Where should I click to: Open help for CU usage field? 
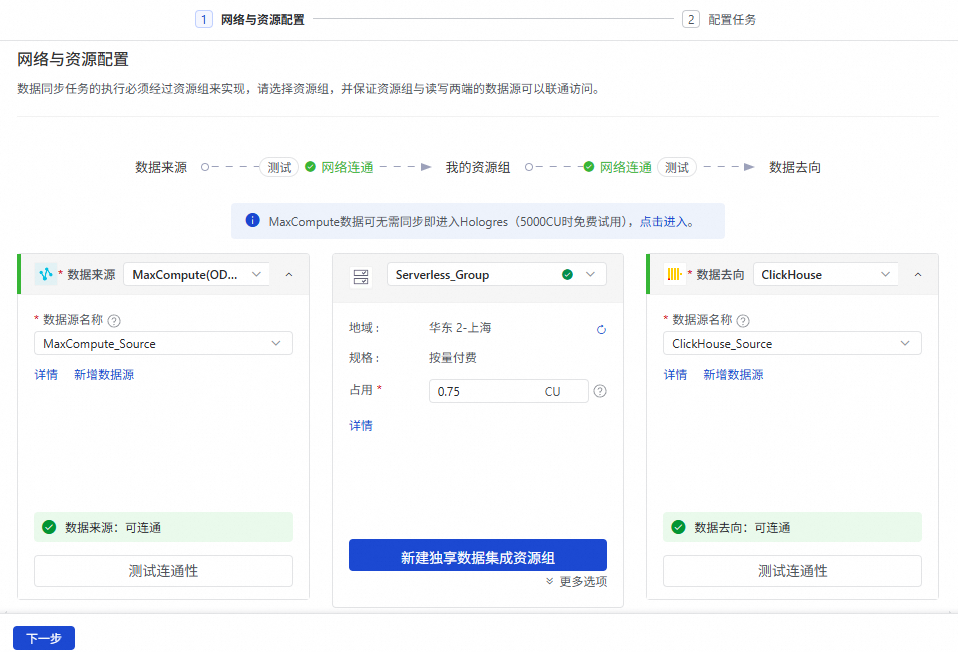pos(600,391)
